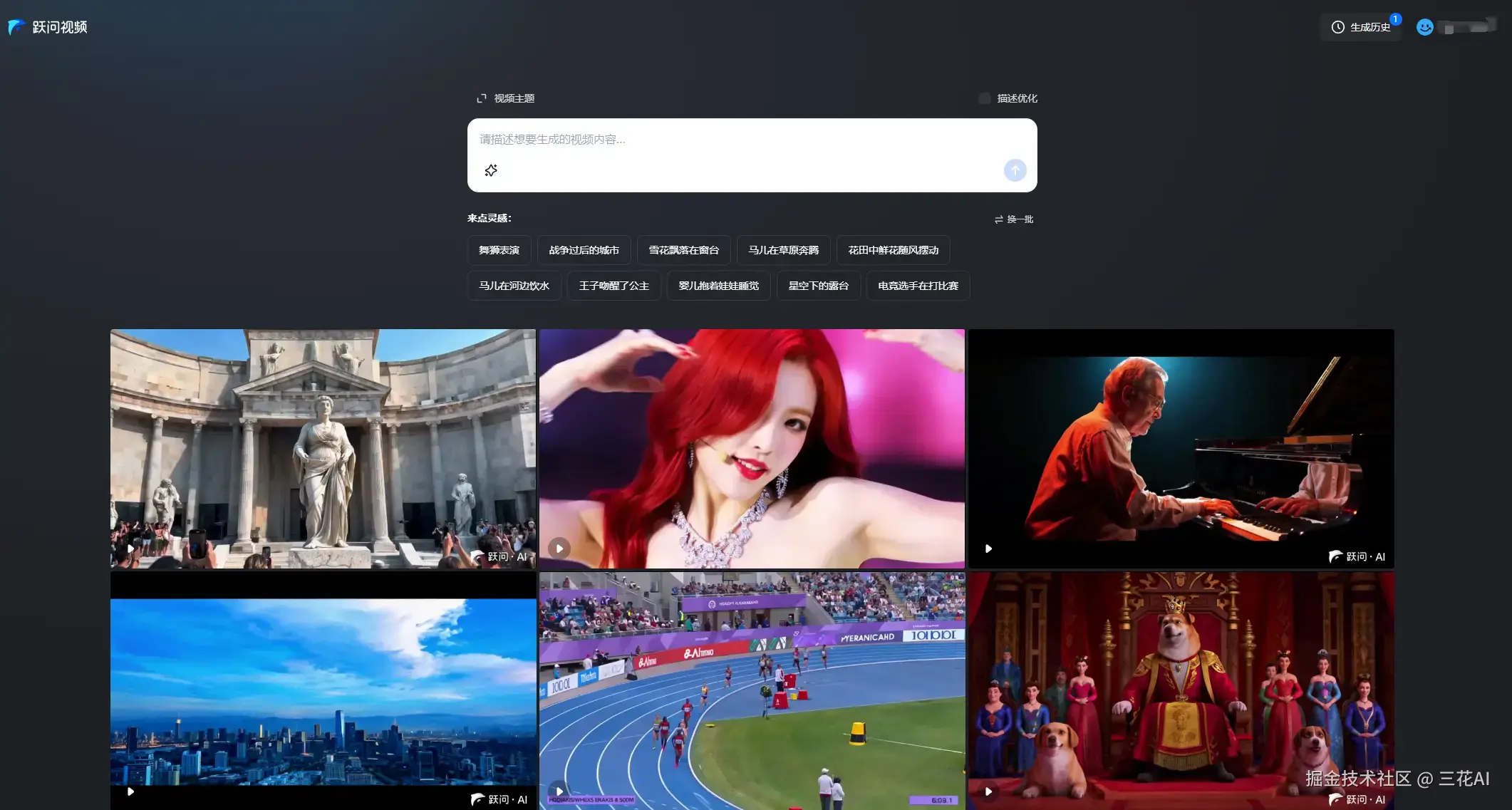Click the blue smiley user avatar

tap(1424, 27)
